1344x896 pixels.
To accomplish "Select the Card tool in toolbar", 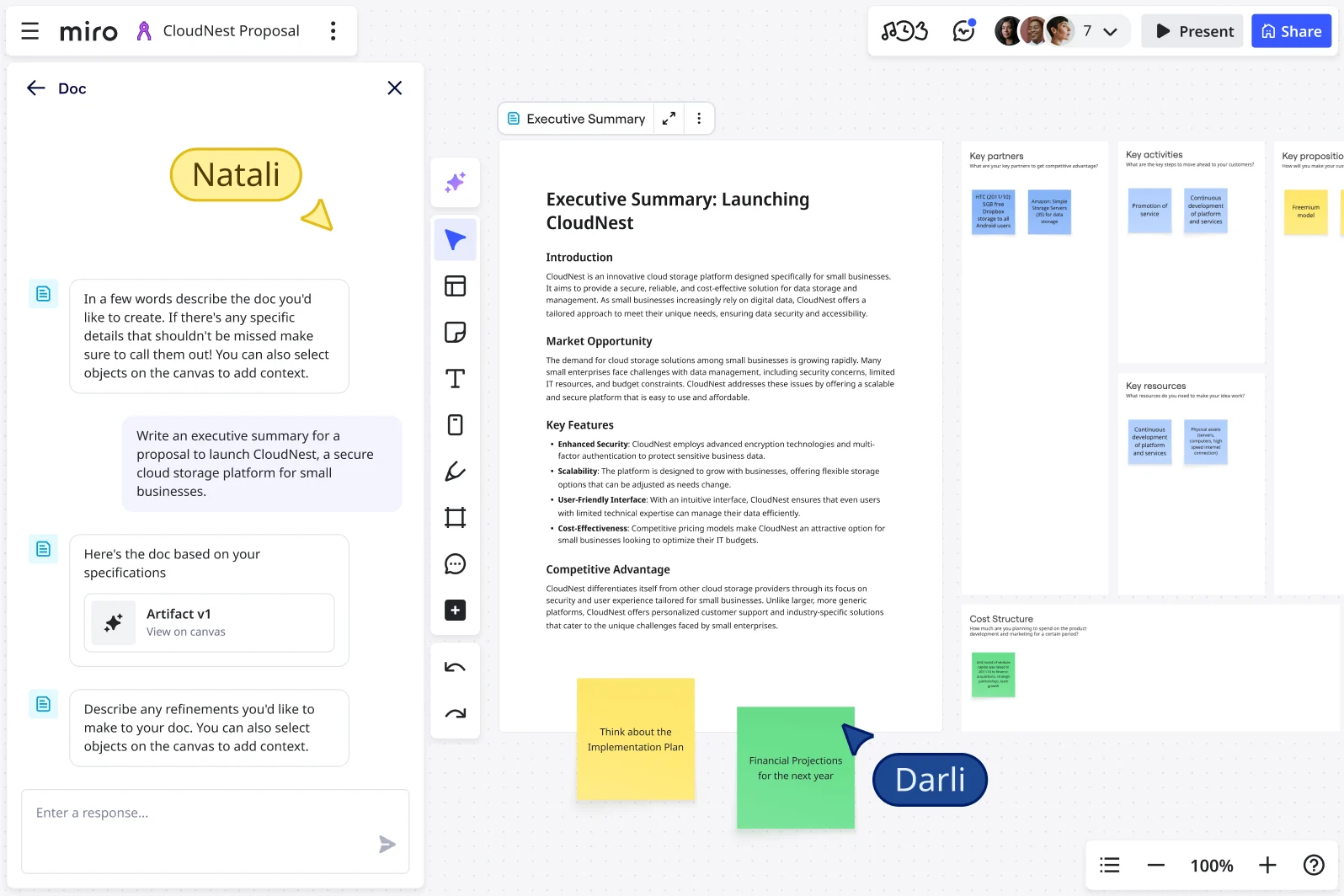I will 456,425.
